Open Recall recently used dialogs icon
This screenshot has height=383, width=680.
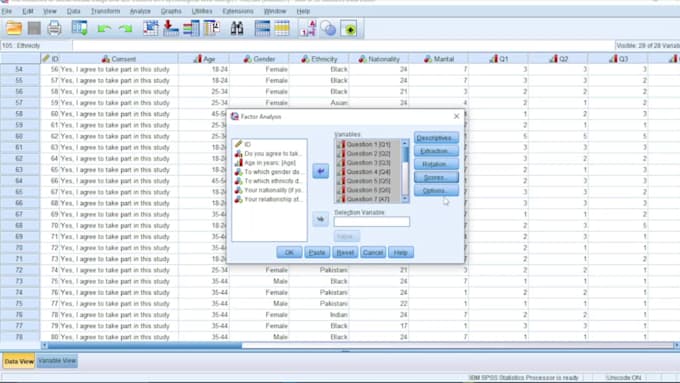[80, 29]
